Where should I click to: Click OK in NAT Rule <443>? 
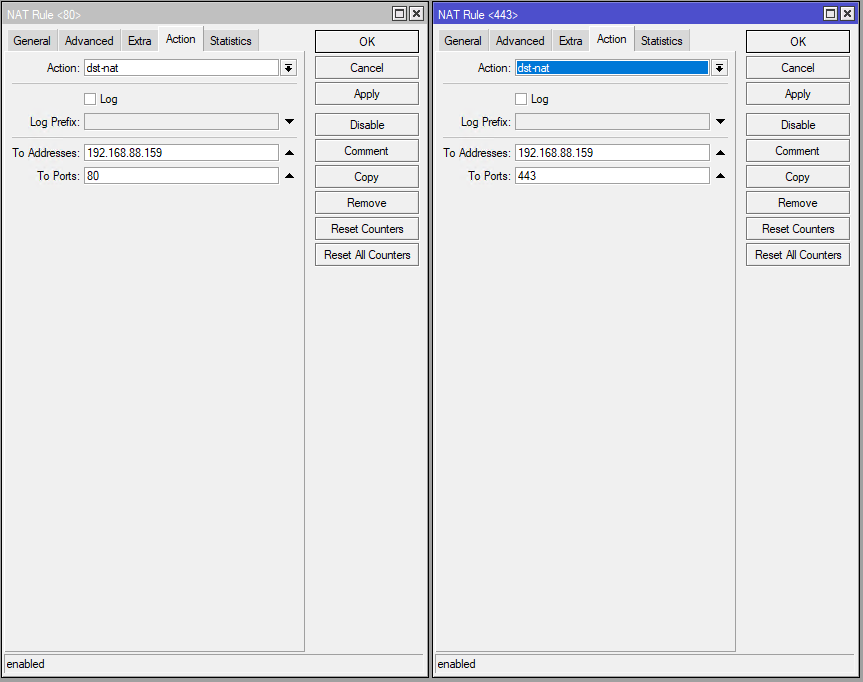tap(798, 42)
